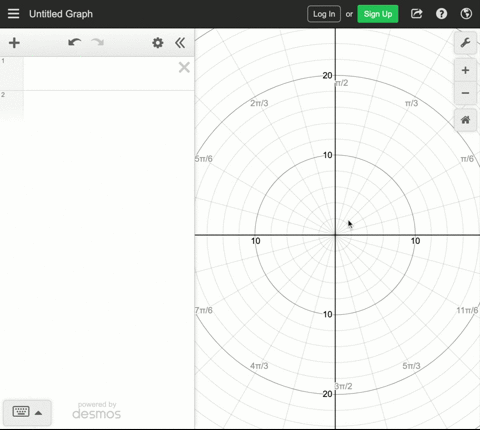Open the hamburger menu
Screen dimensions: 480x430
click(x=13, y=14)
